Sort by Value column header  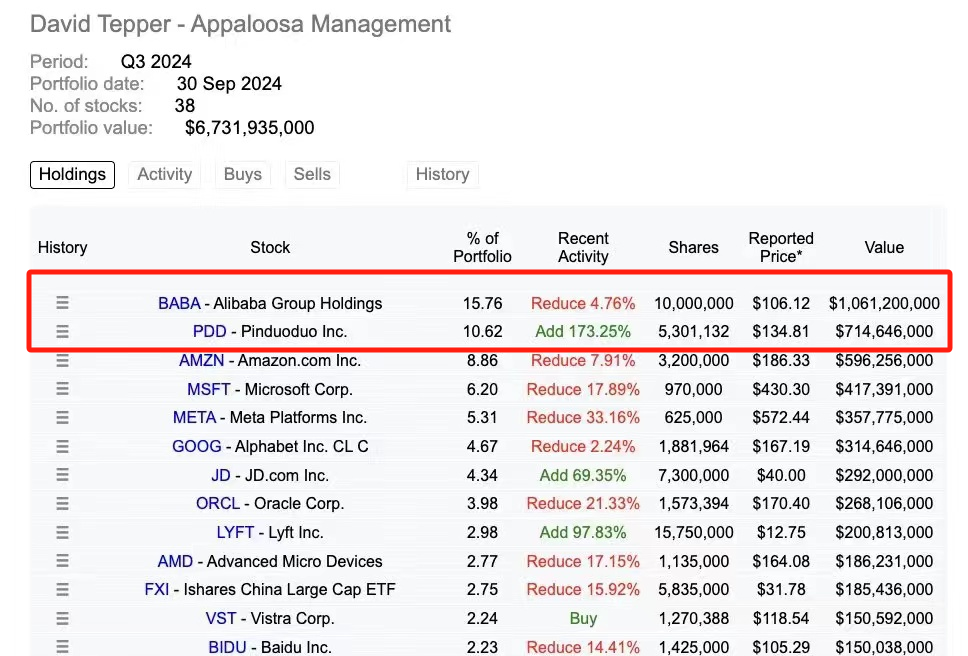pyautogui.click(x=884, y=247)
